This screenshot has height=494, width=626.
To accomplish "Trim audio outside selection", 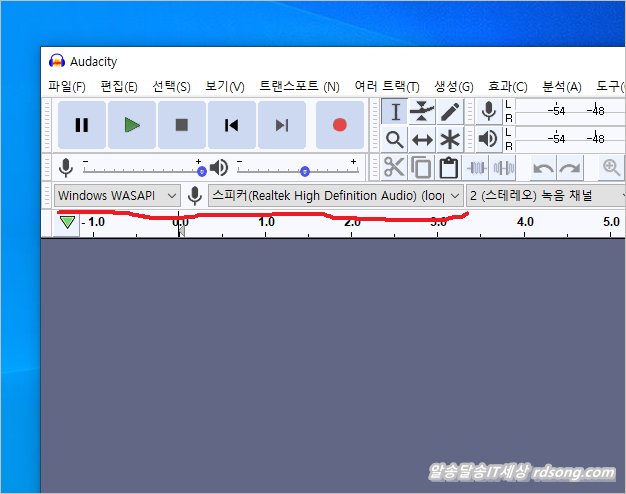I will point(477,167).
